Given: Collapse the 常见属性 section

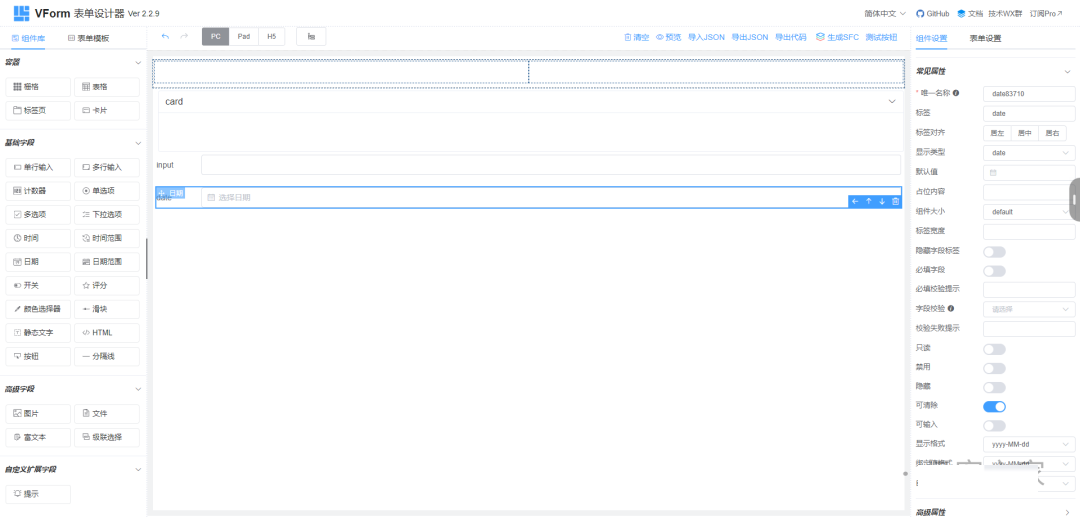Looking at the screenshot, I should 1067,72.
